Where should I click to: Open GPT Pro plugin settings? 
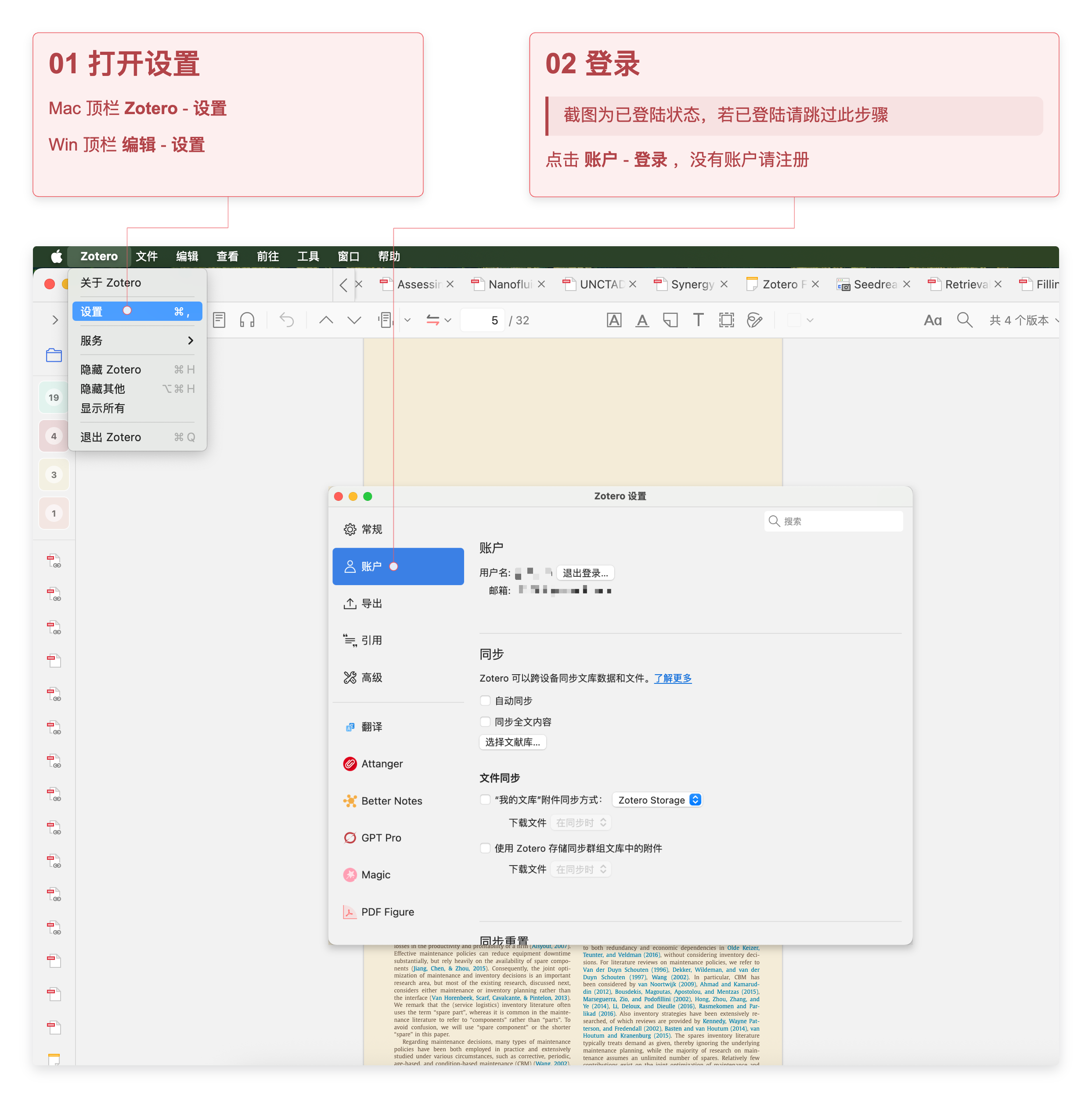click(398, 838)
